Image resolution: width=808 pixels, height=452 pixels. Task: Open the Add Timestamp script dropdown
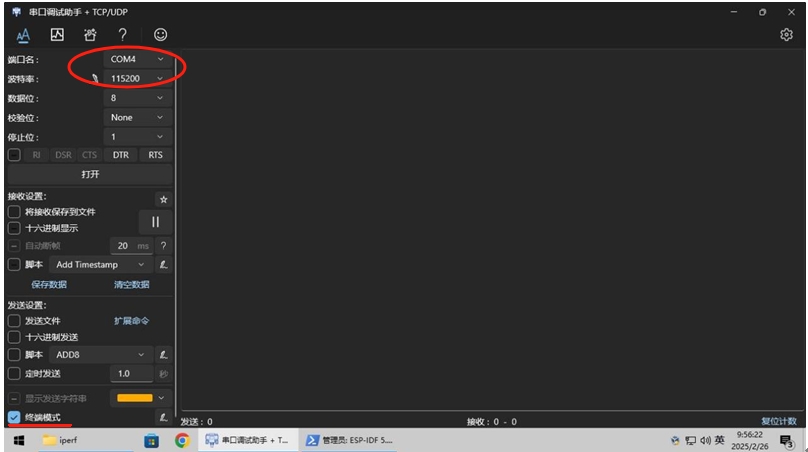click(101, 264)
